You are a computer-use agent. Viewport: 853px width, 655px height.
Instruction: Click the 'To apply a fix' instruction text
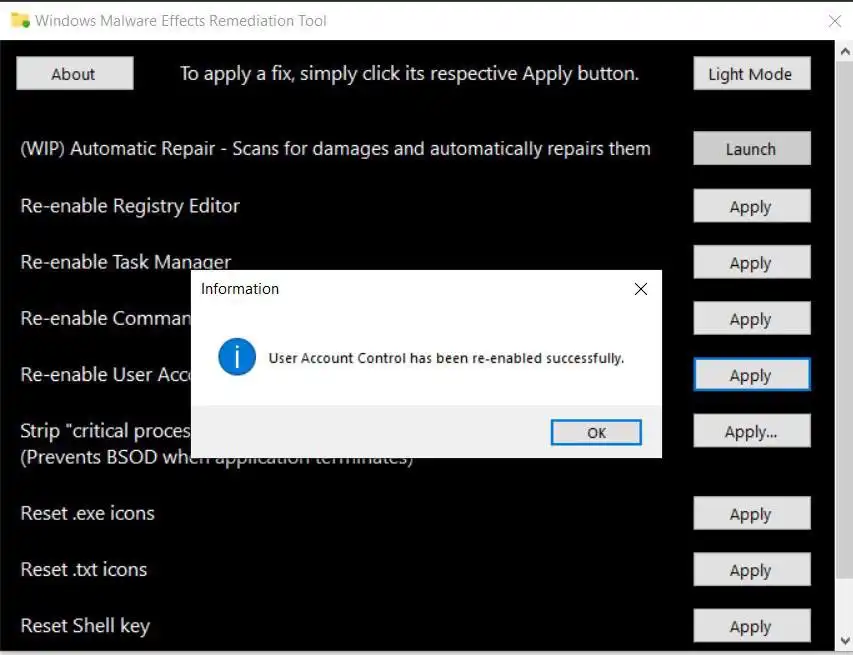410,73
